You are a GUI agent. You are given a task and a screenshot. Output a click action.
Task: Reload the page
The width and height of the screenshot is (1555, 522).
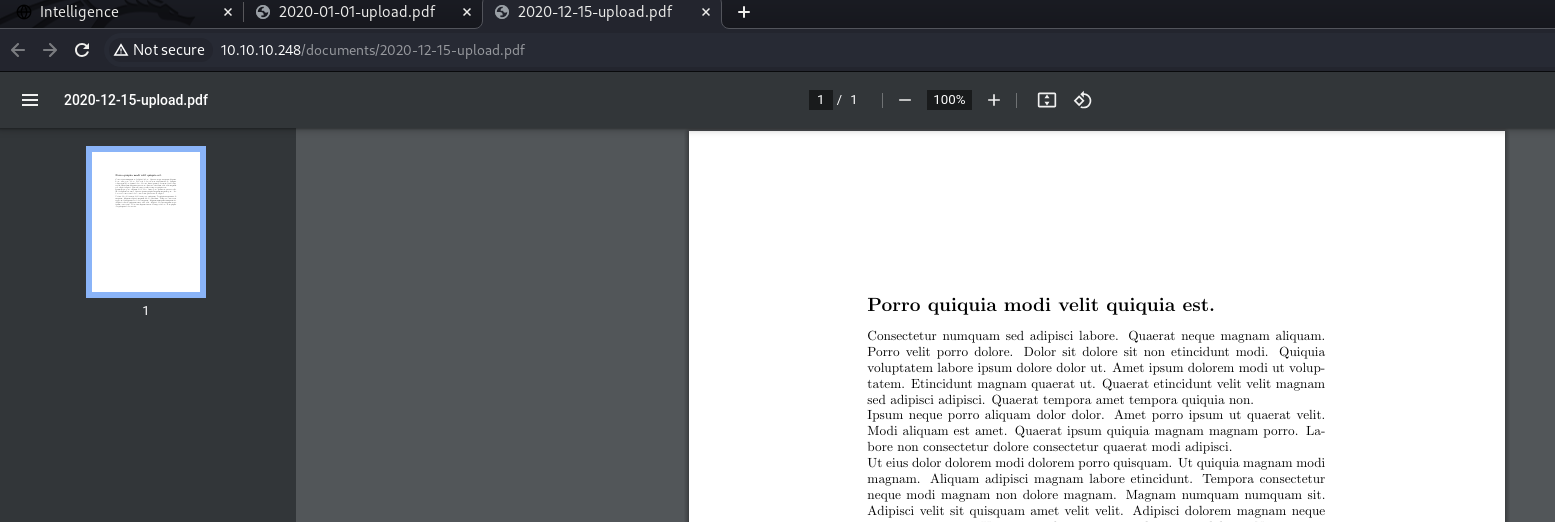(82, 50)
